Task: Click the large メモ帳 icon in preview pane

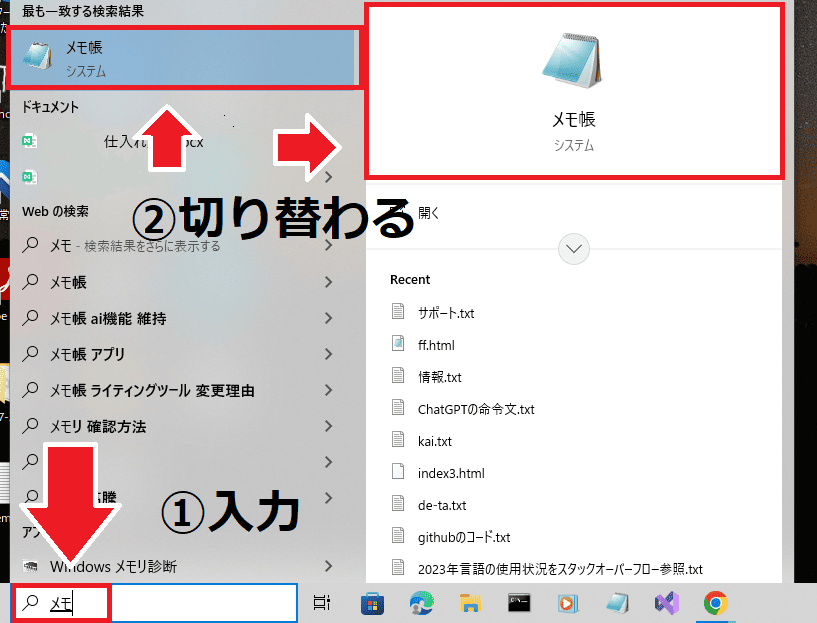Action: [573, 61]
